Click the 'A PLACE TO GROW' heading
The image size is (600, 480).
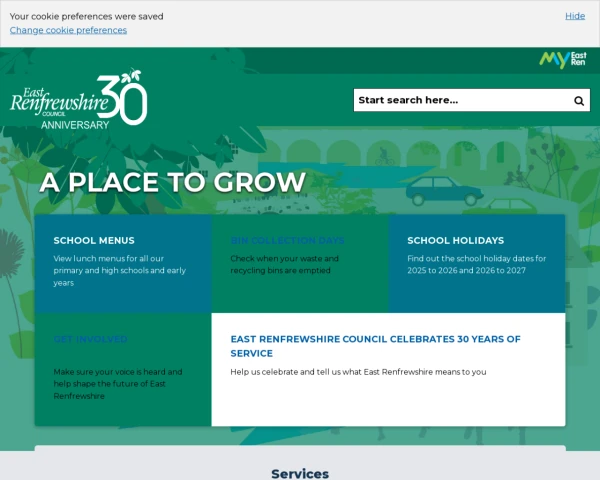pyautogui.click(x=173, y=182)
